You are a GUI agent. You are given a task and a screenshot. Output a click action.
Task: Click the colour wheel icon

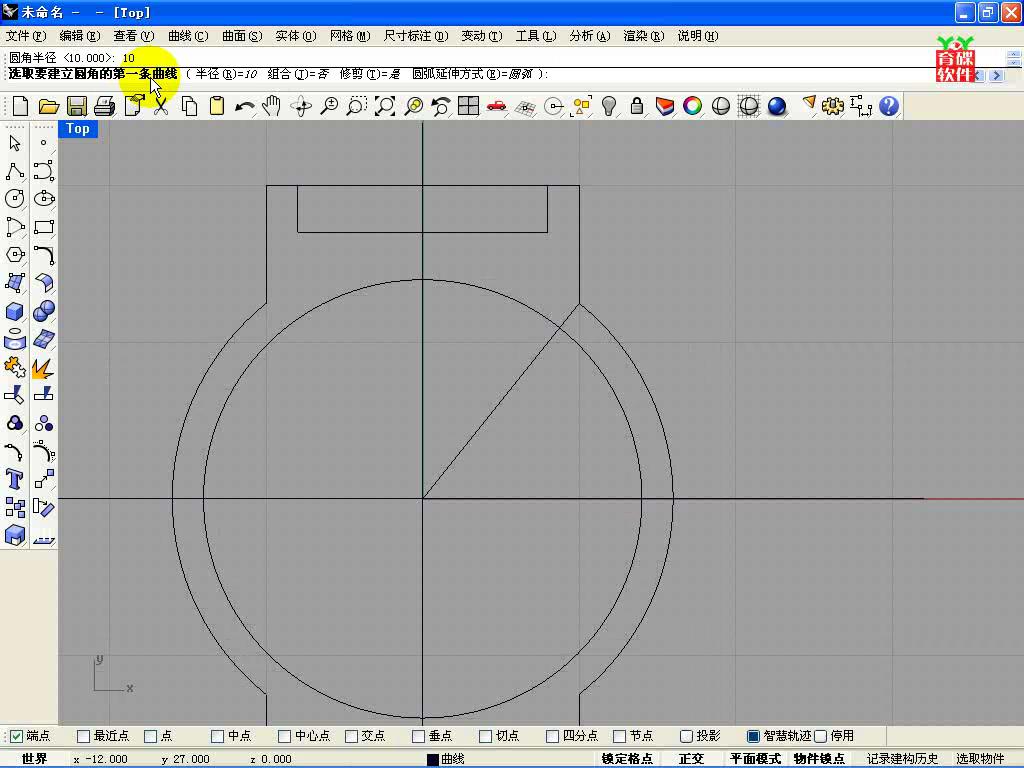click(x=692, y=106)
